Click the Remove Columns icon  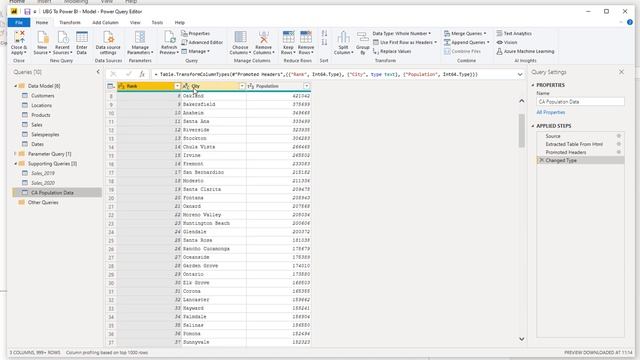click(263, 37)
